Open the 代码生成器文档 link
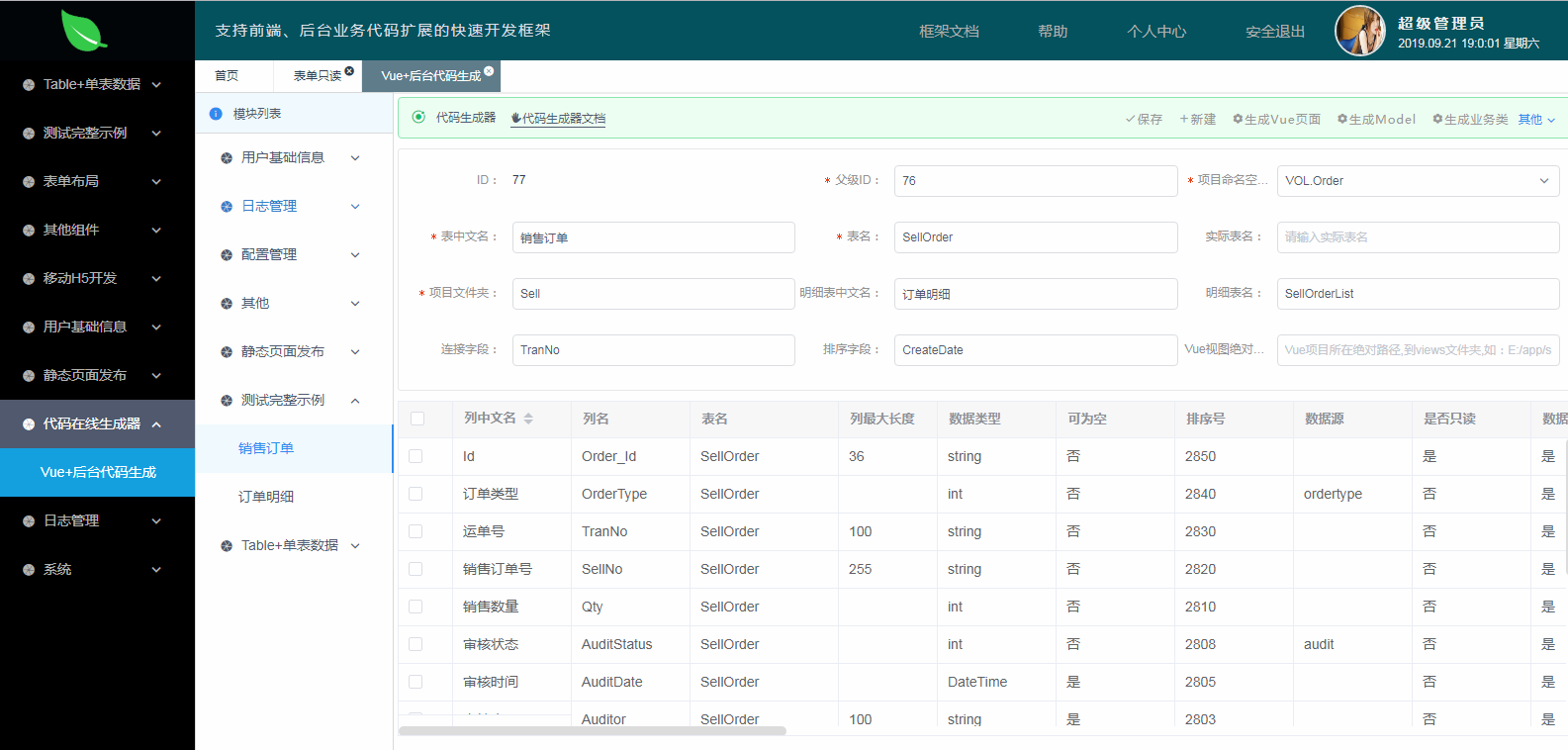This screenshot has width=1568, height=750. [x=558, y=119]
